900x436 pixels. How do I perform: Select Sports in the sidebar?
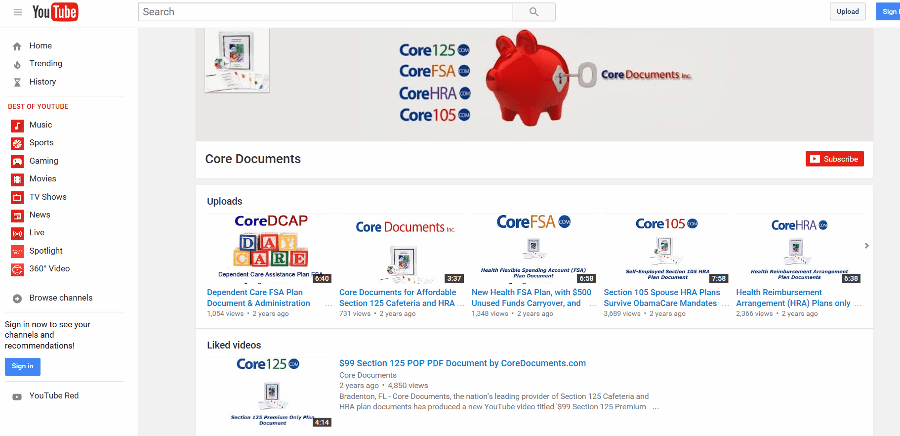[x=41, y=143]
